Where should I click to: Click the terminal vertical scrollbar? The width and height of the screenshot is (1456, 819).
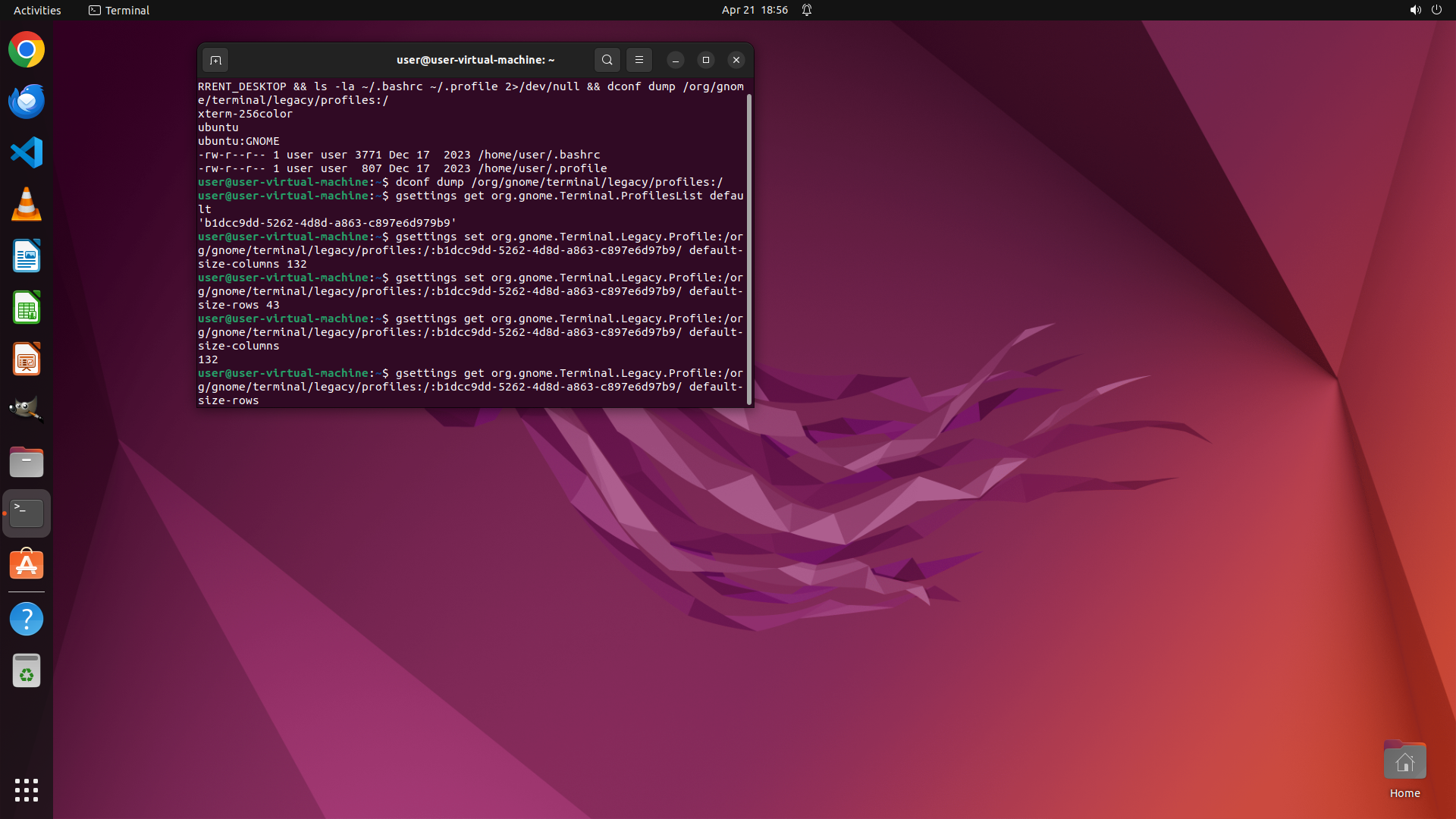(749, 250)
